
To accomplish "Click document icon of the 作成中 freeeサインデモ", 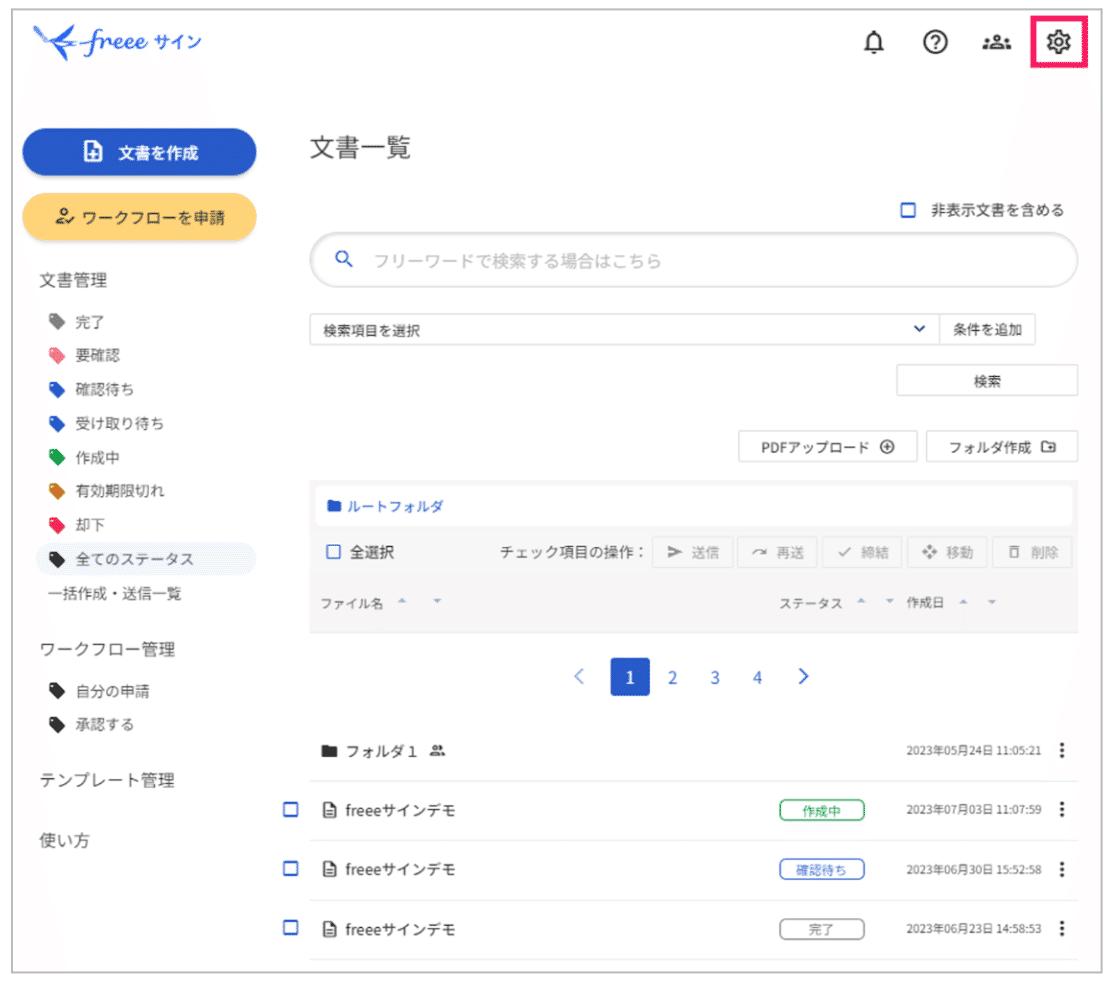I will coord(329,810).
